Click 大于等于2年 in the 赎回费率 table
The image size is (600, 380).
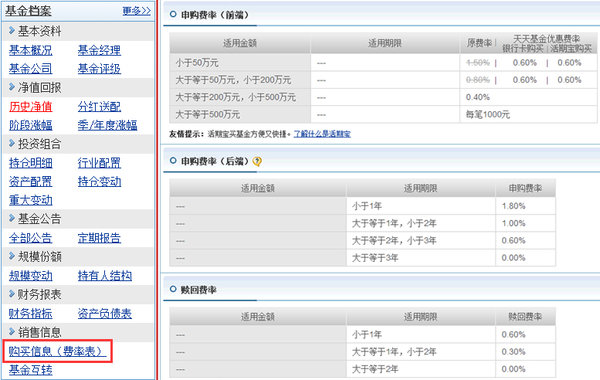click(x=375, y=369)
